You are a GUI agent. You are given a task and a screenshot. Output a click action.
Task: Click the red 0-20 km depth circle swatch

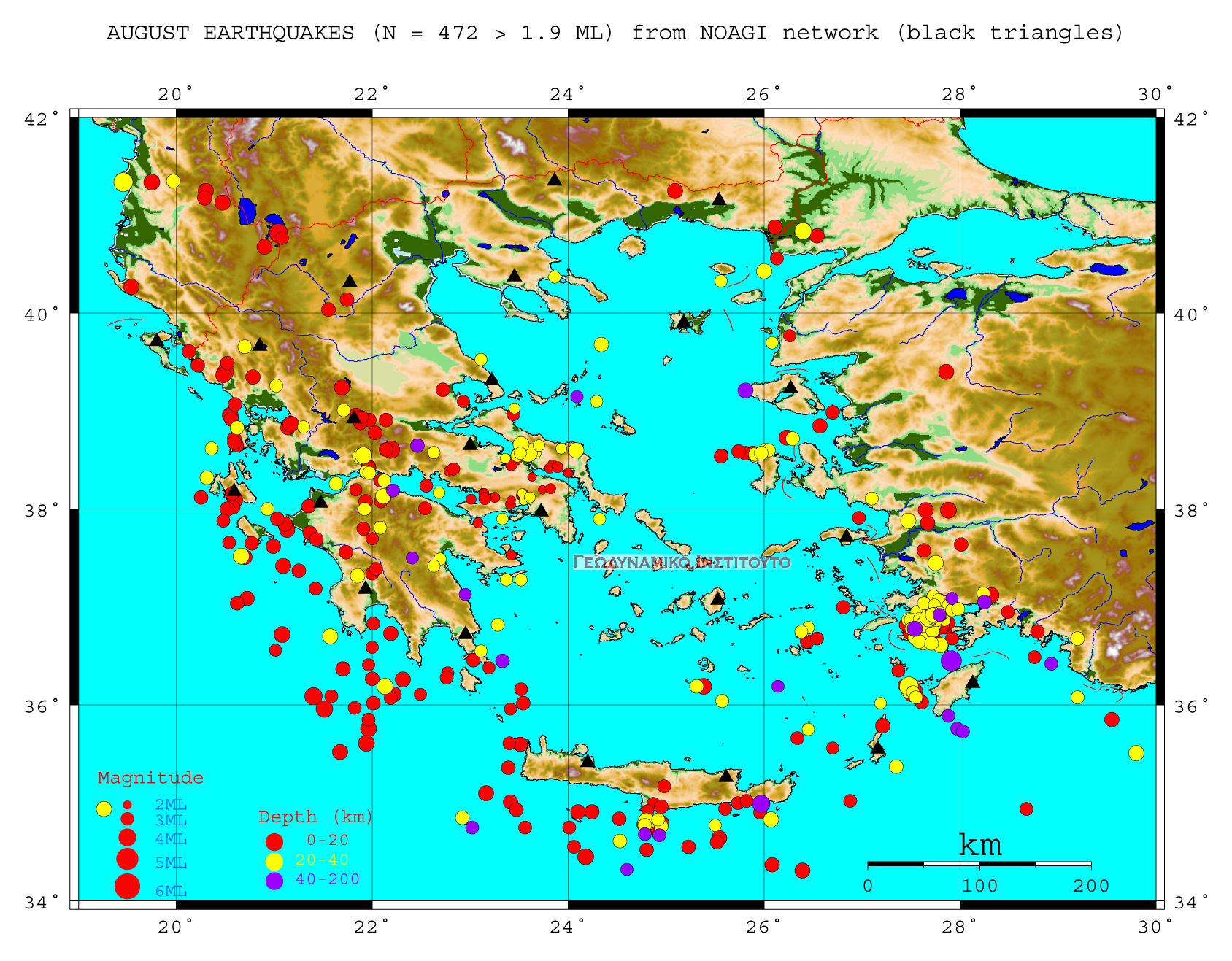tap(274, 841)
